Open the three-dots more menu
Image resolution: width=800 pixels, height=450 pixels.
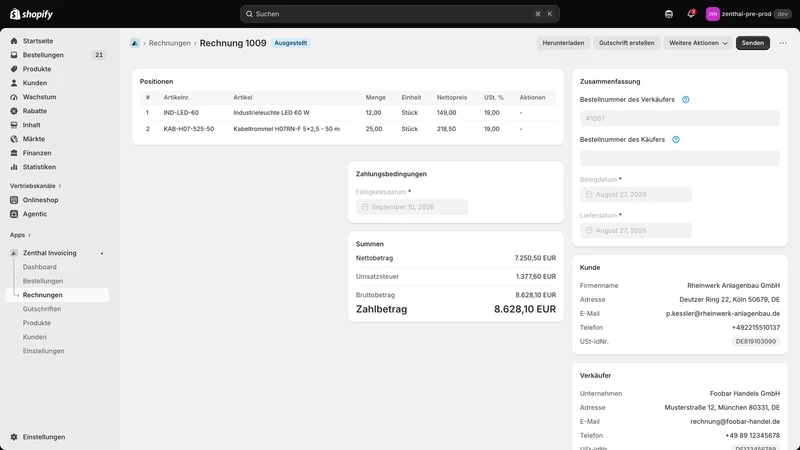(x=783, y=43)
